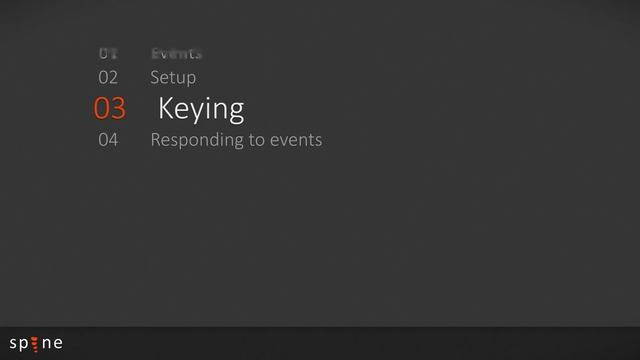Click the 04 chapter number
The image size is (640, 360).
(x=108, y=140)
